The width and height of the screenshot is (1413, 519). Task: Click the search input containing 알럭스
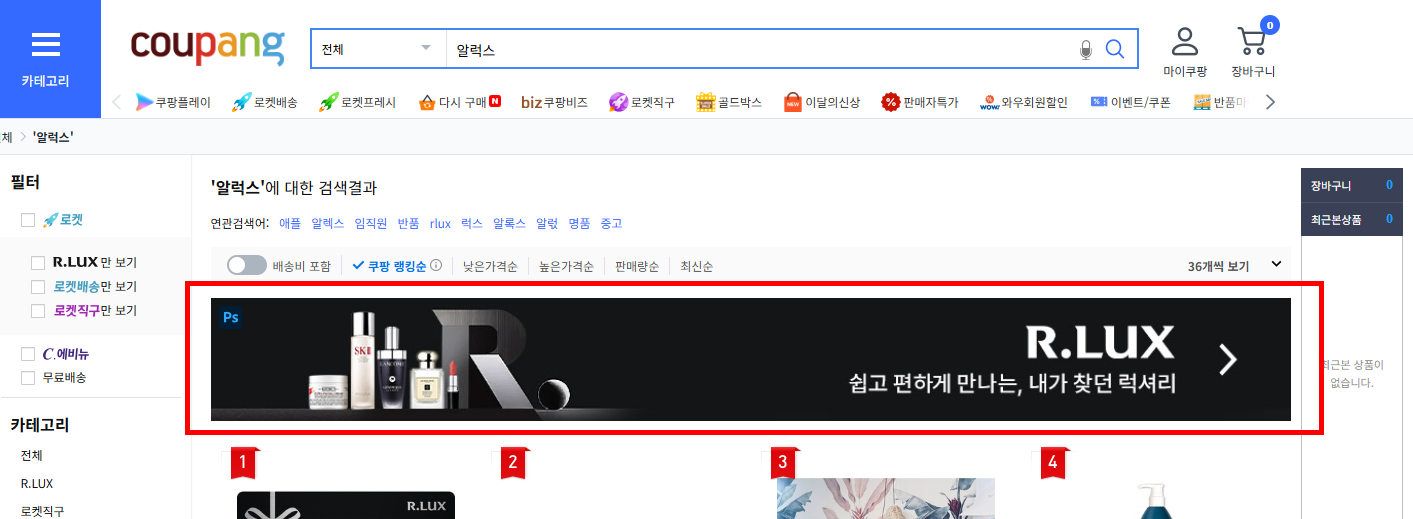760,49
